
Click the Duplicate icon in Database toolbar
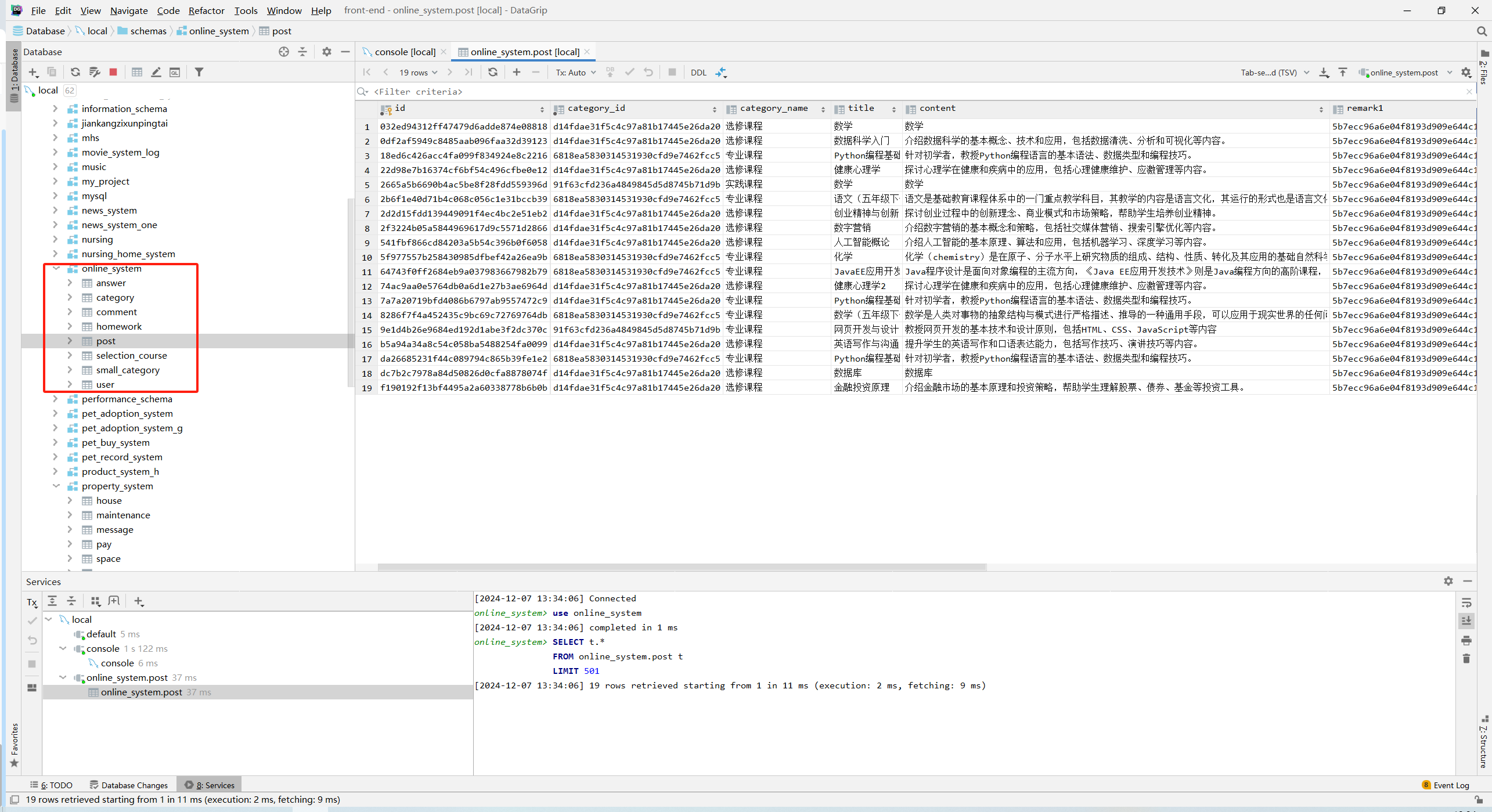coord(52,72)
